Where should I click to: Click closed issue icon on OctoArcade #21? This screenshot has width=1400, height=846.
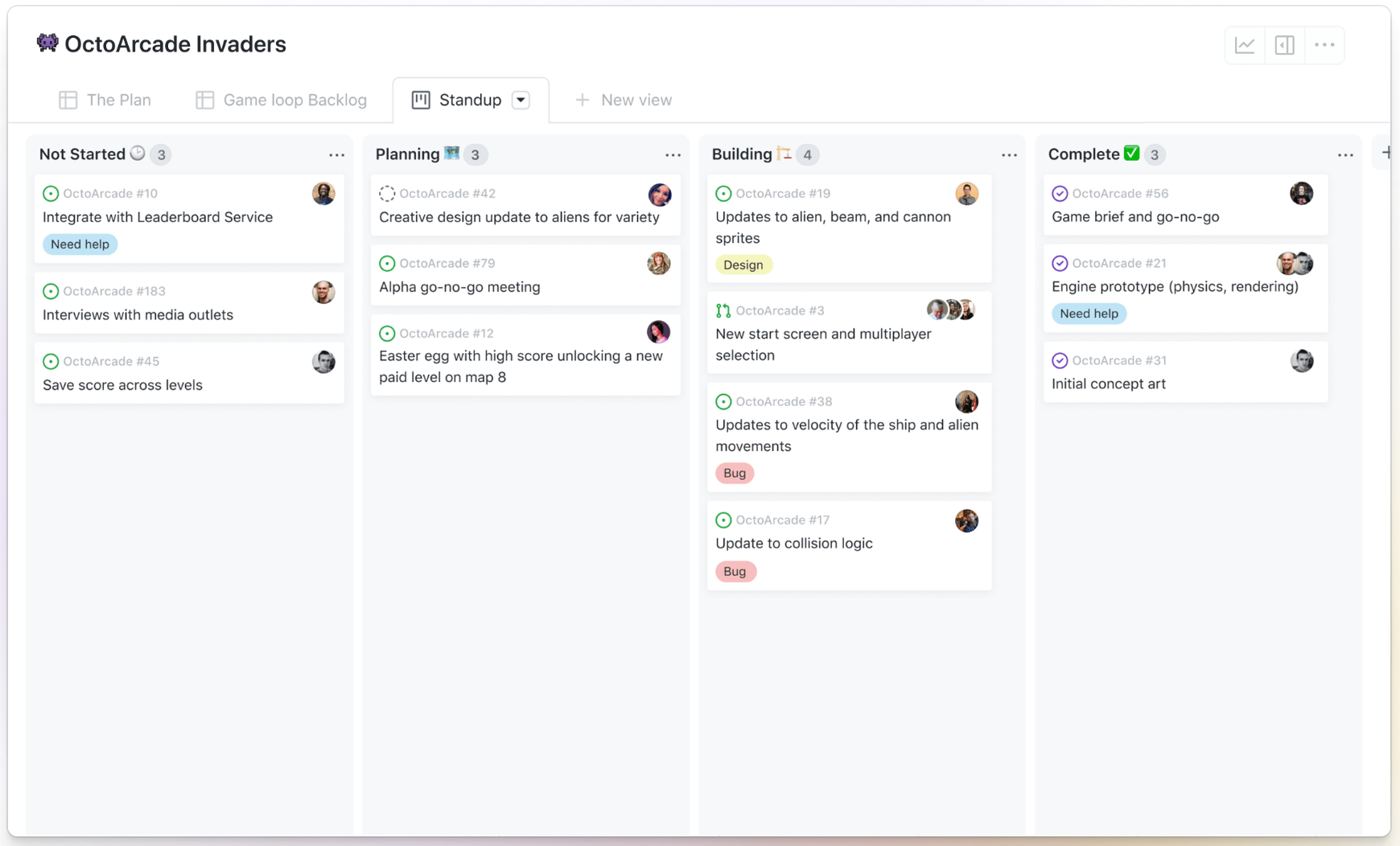coord(1060,264)
